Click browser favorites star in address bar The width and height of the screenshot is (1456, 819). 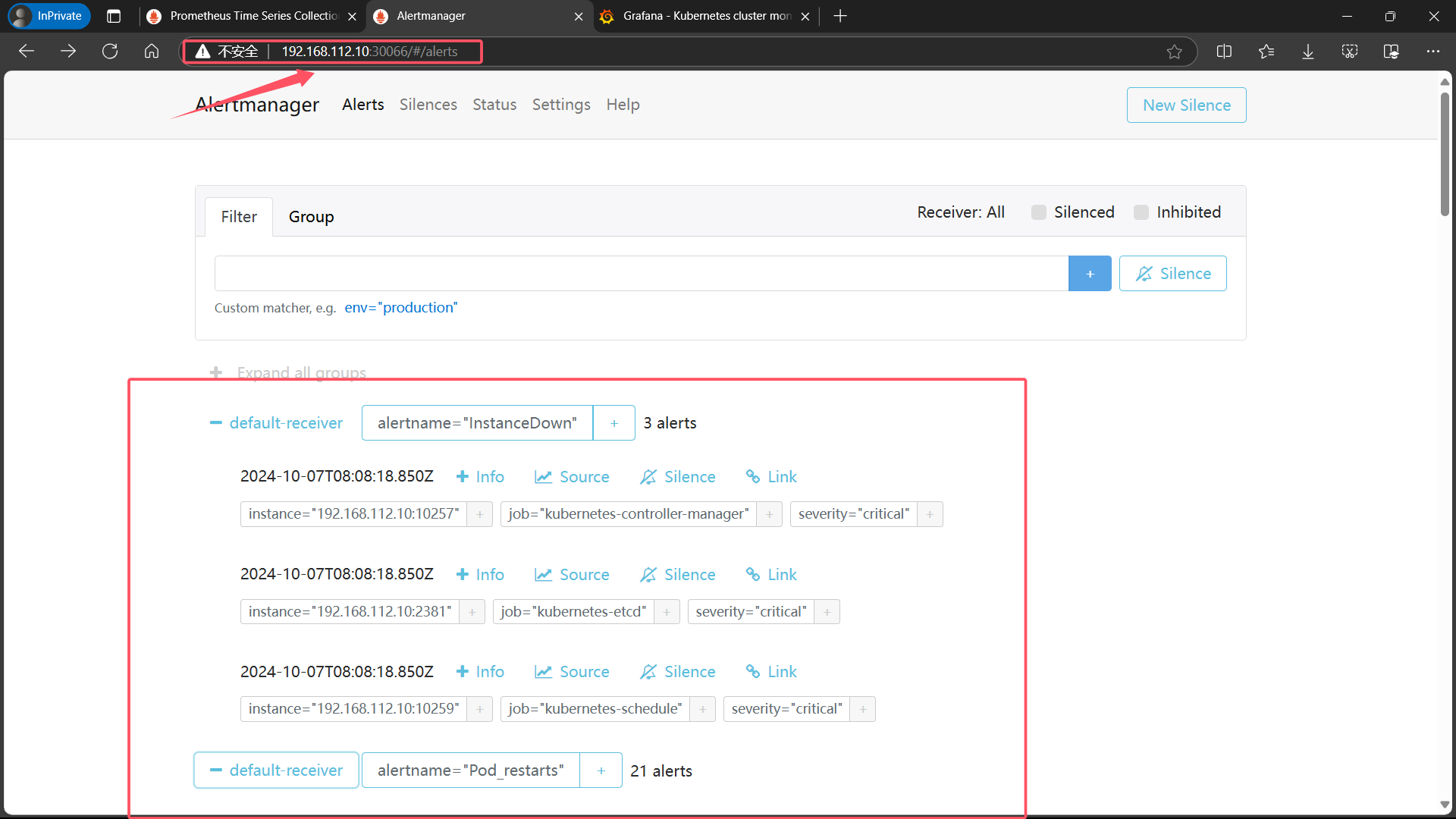click(1174, 52)
